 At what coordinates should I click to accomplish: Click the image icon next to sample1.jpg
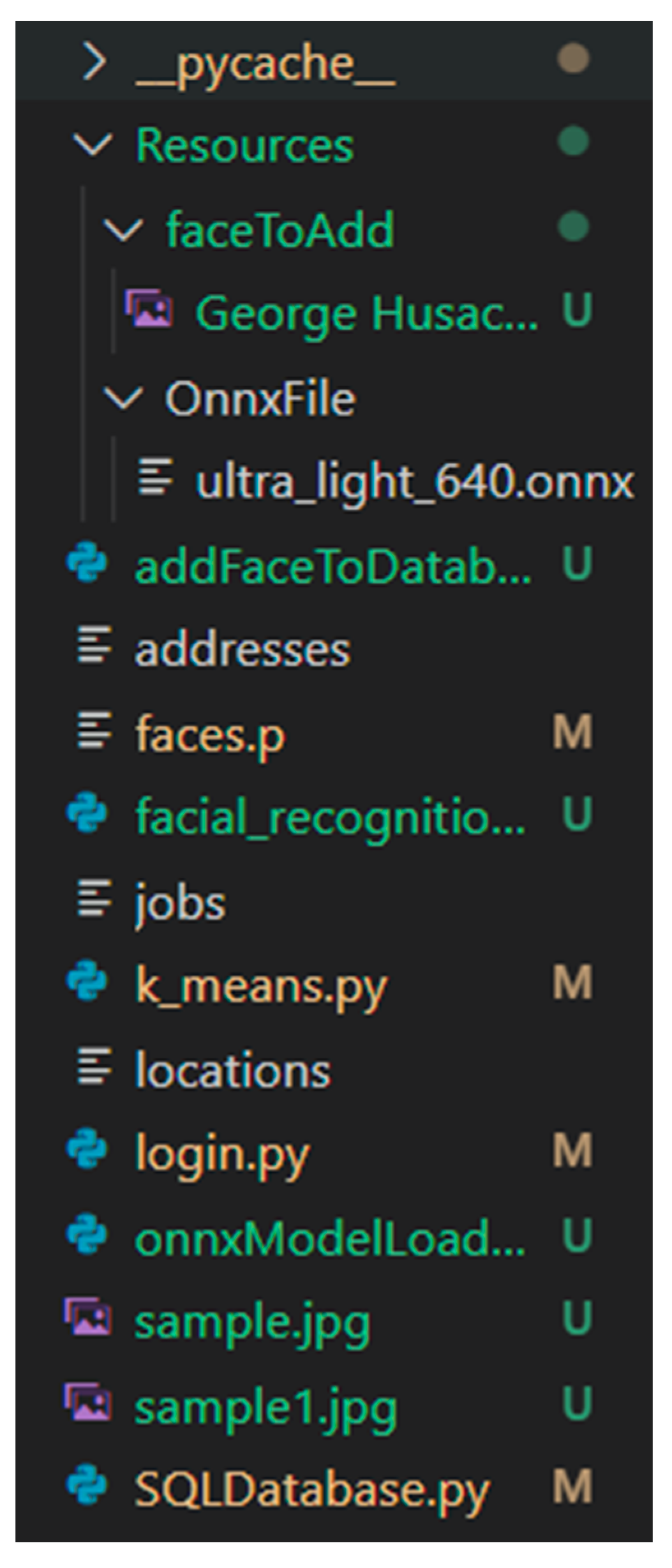point(87,1402)
